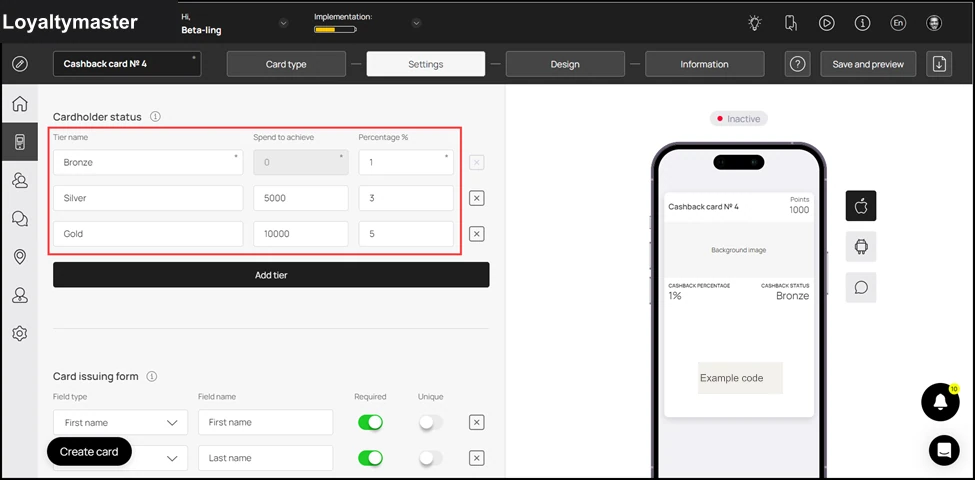Select the Settings step tab

pyautogui.click(x=426, y=64)
